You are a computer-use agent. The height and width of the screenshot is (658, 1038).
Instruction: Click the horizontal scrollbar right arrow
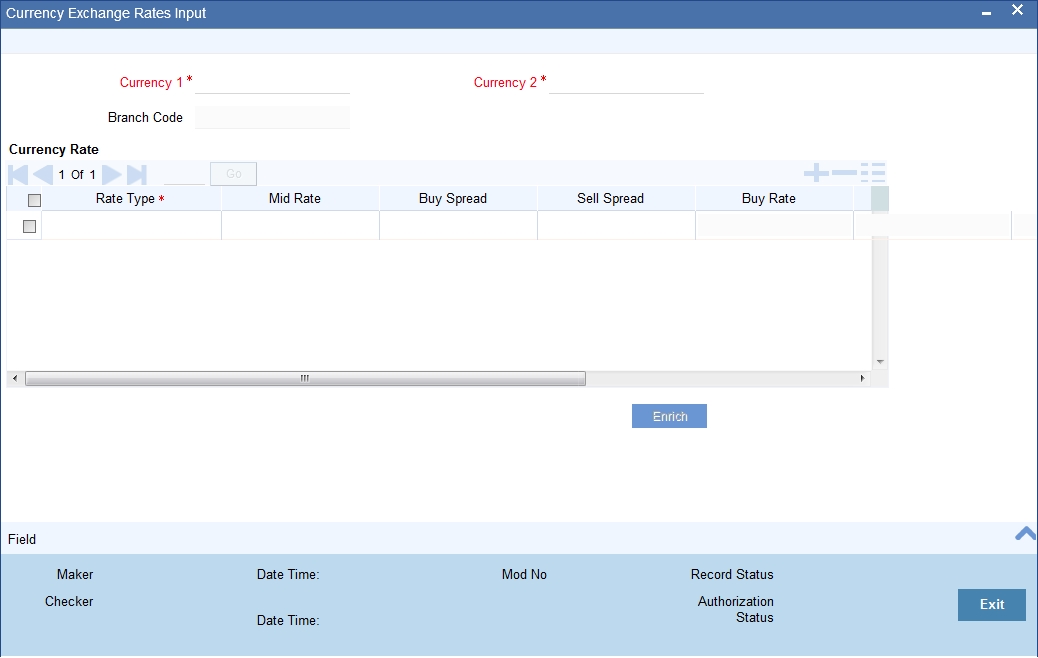point(862,379)
